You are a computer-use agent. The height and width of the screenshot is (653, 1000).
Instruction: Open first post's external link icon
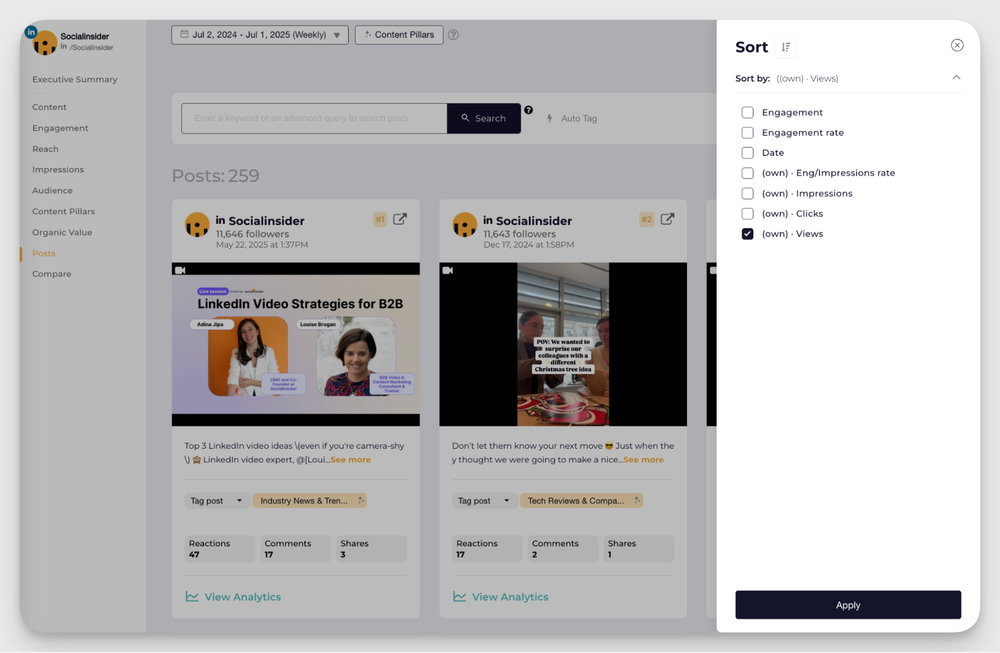tap(400, 219)
